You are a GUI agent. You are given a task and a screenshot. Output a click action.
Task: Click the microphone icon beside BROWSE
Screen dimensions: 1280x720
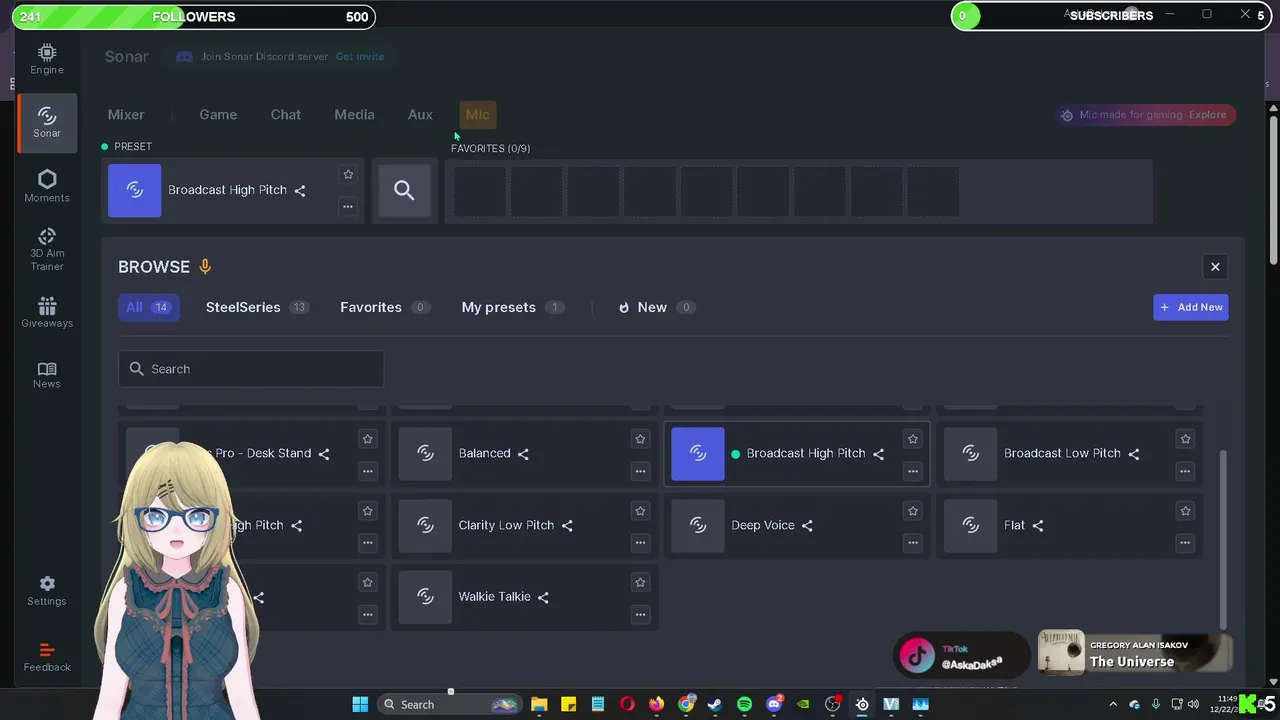click(205, 267)
